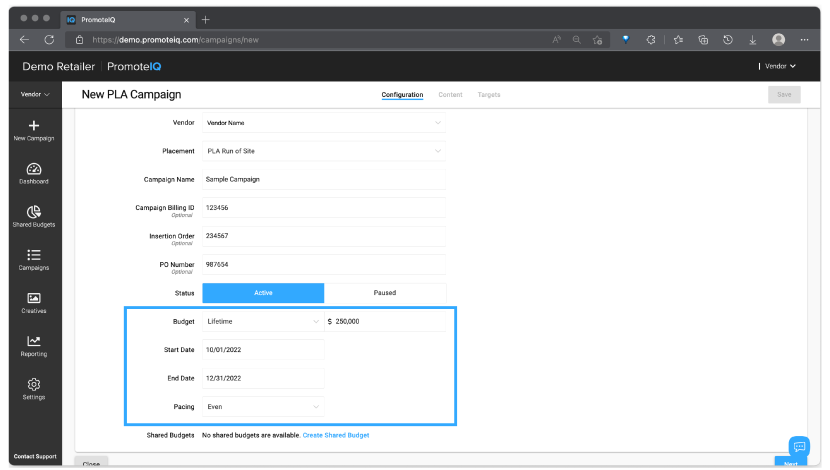Screen dimensions: 830x470
Task: Open the Dashboard gauge icon
Action: [34, 169]
